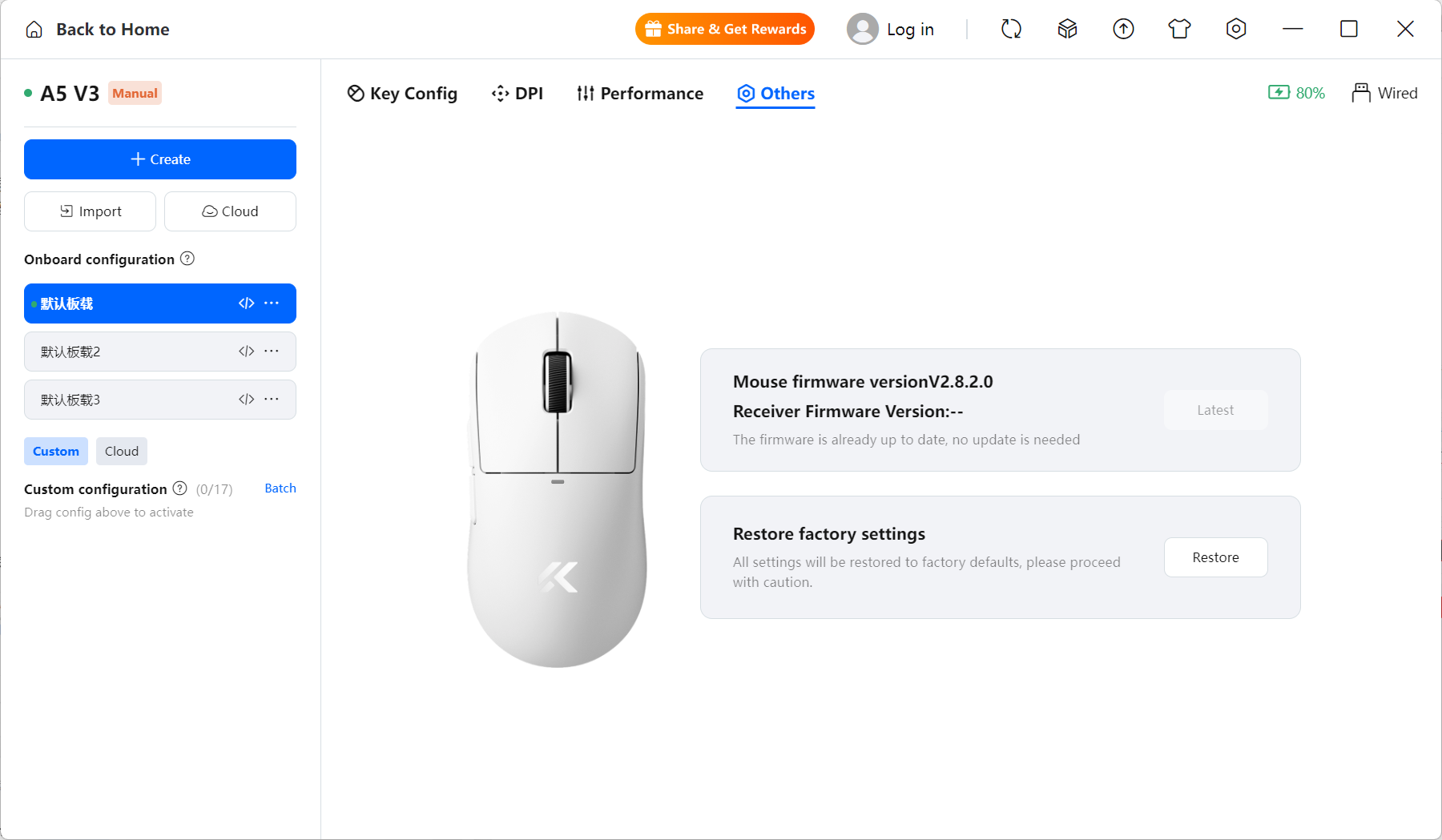The width and height of the screenshot is (1442, 840).
Task: Click the blue Create button
Action: tap(160, 159)
